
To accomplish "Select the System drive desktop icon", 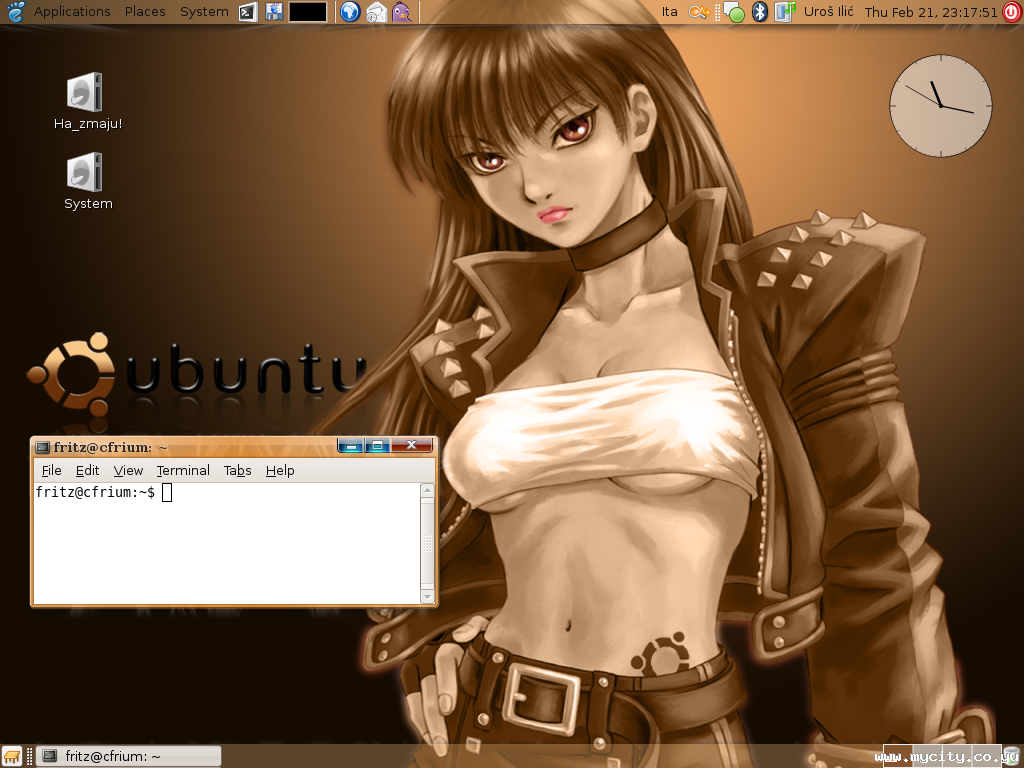I will pos(88,182).
